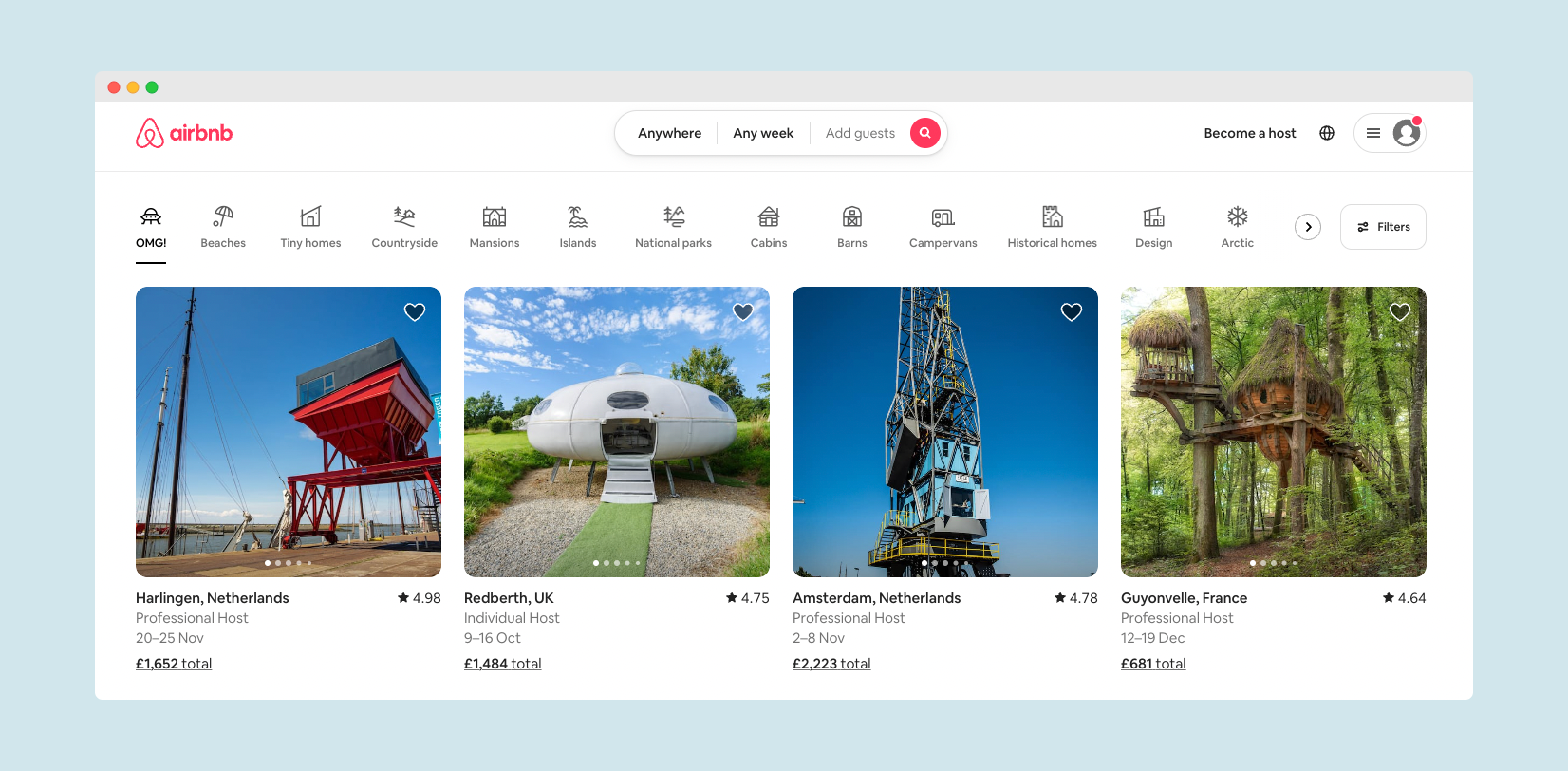The width and height of the screenshot is (1568, 771).
Task: Switch to the Countryside tab label
Action: pos(404,243)
